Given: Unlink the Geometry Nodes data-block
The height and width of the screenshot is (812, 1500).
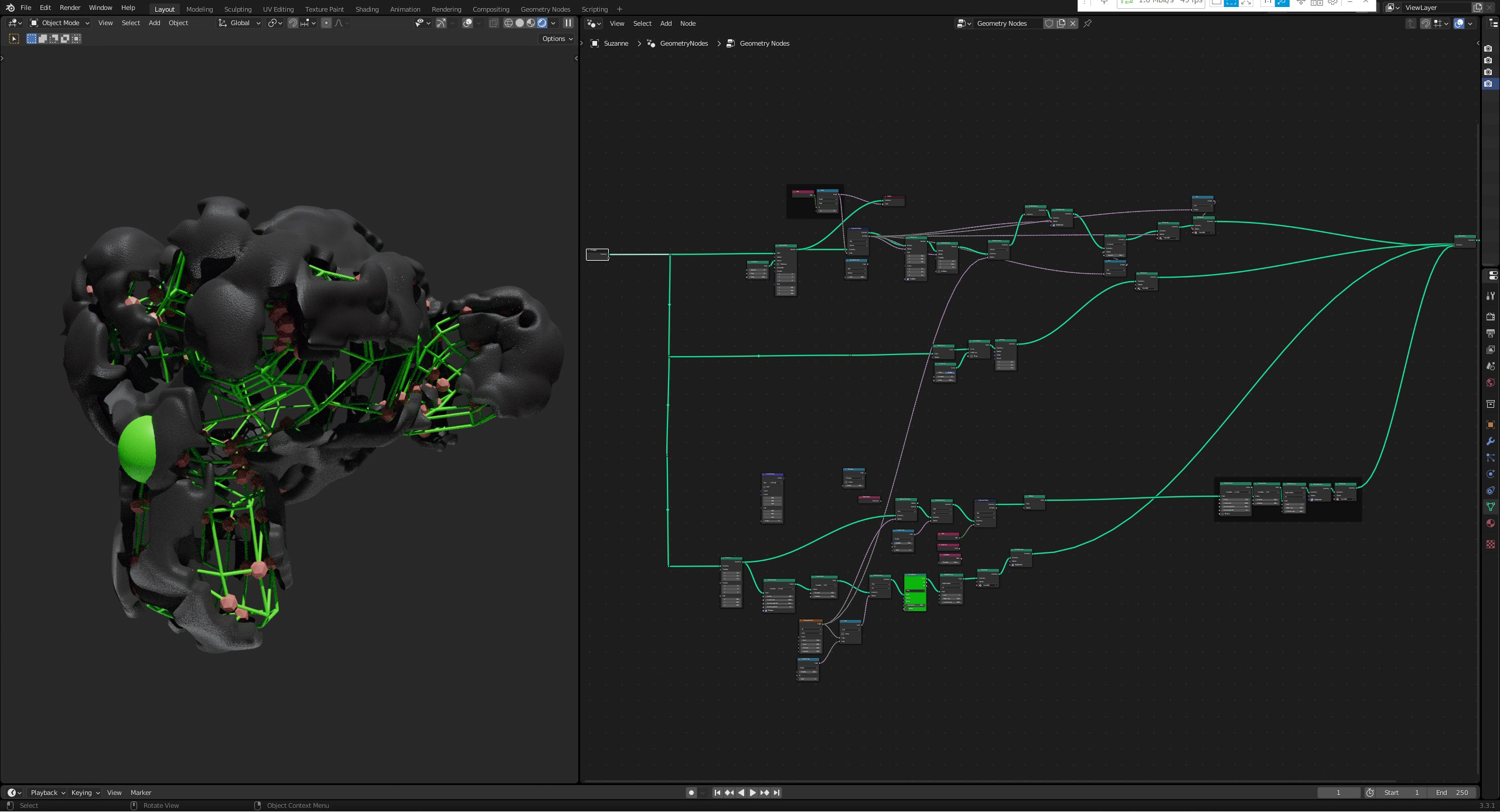Looking at the screenshot, I should pos(1073,23).
